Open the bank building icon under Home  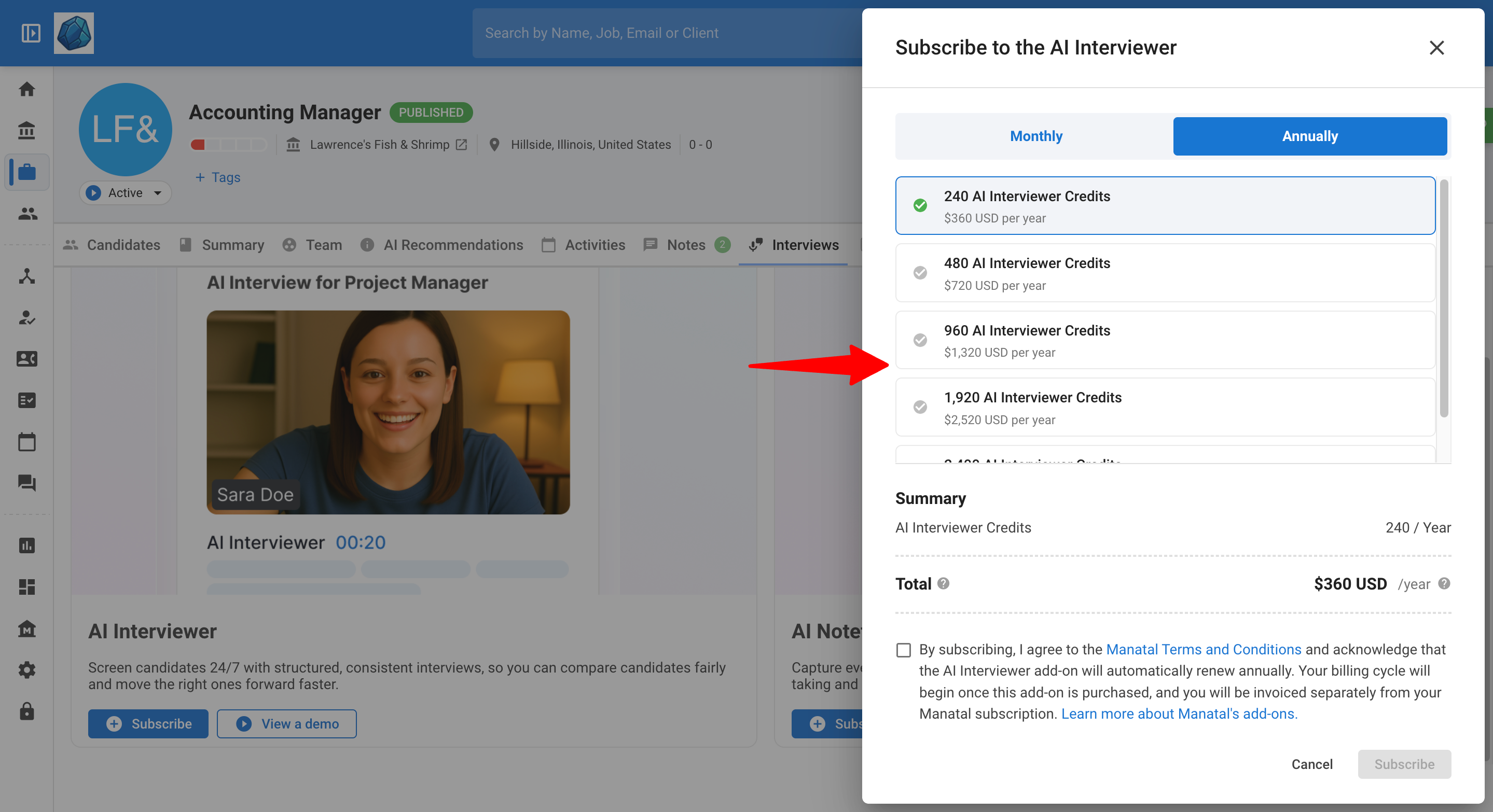(26, 130)
